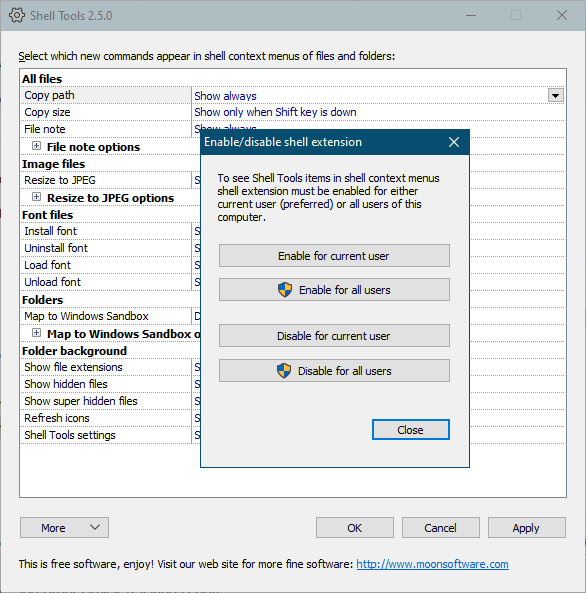586x593 pixels.
Task: Click the Apply button
Action: click(x=527, y=528)
